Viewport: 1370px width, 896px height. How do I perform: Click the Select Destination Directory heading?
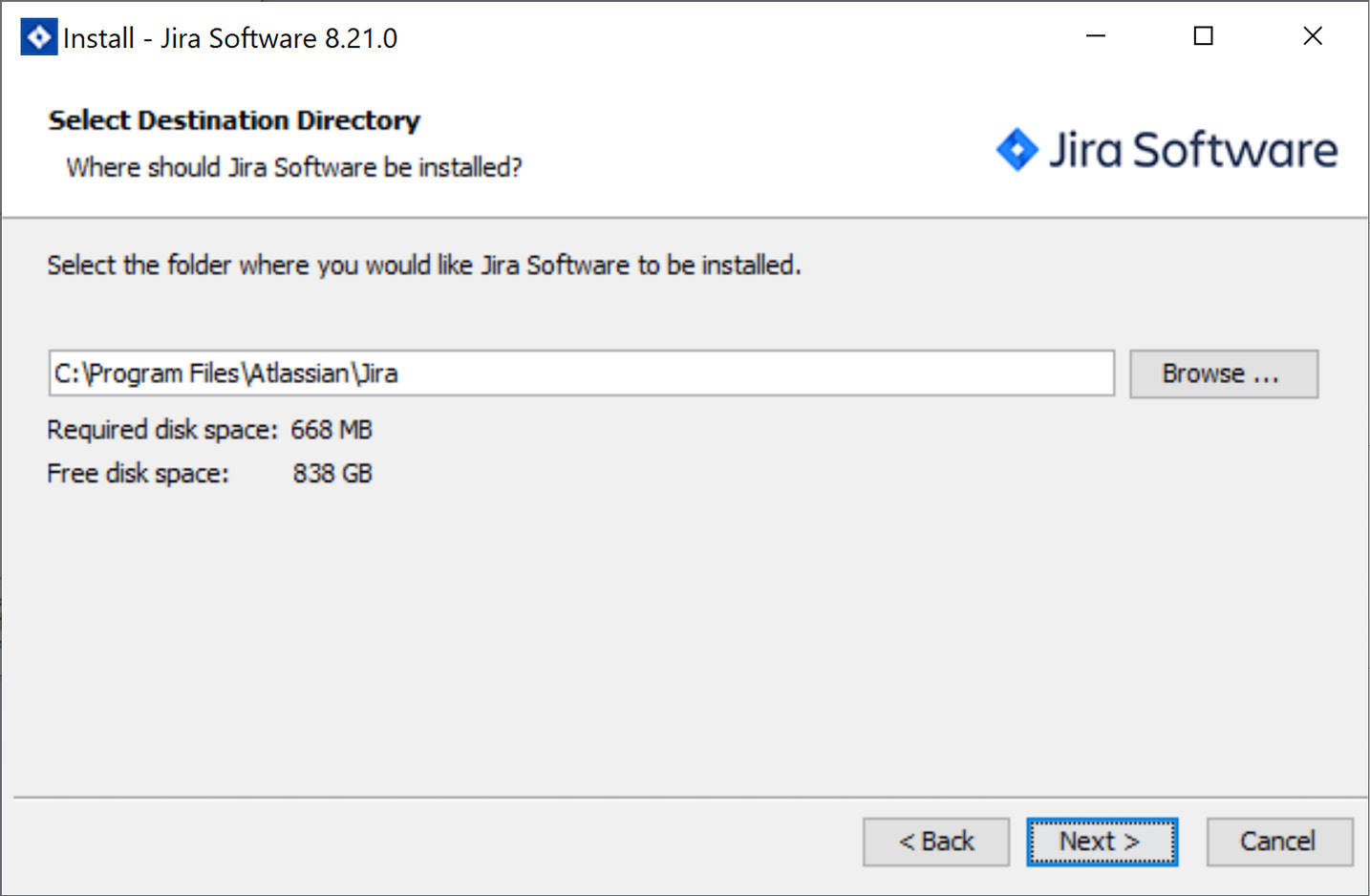pyautogui.click(x=233, y=120)
